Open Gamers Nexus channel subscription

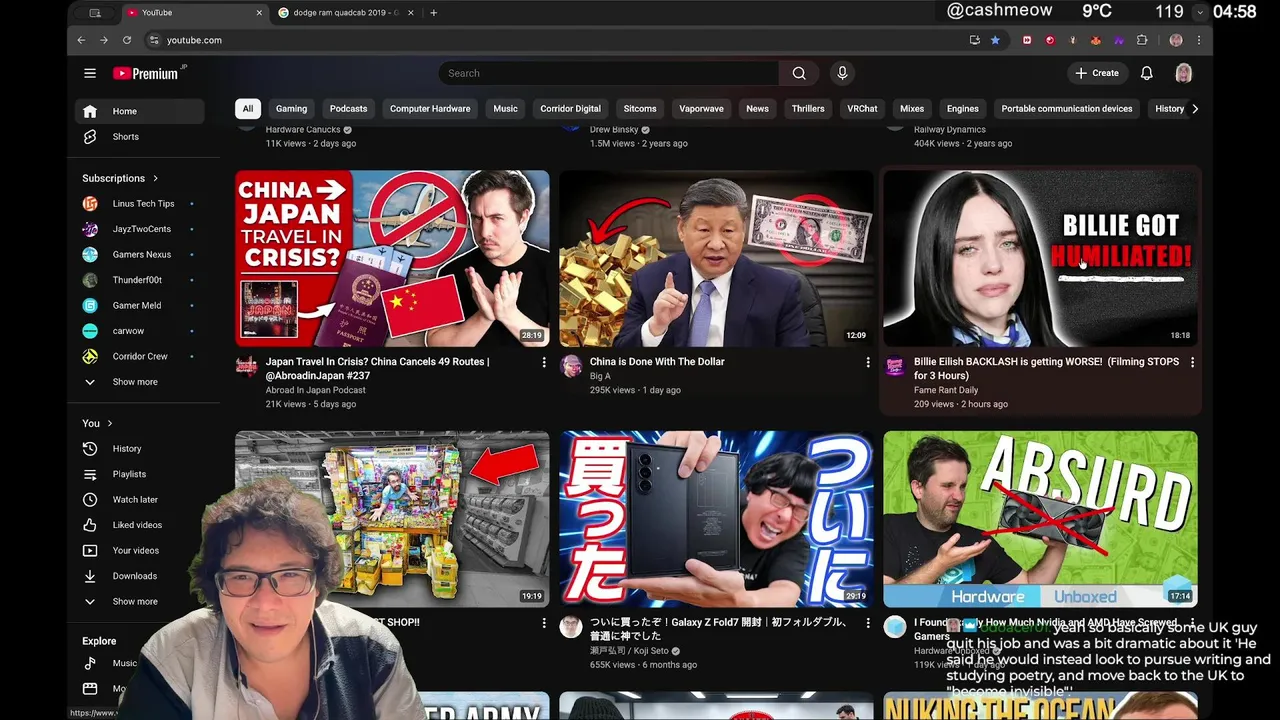[139, 255]
